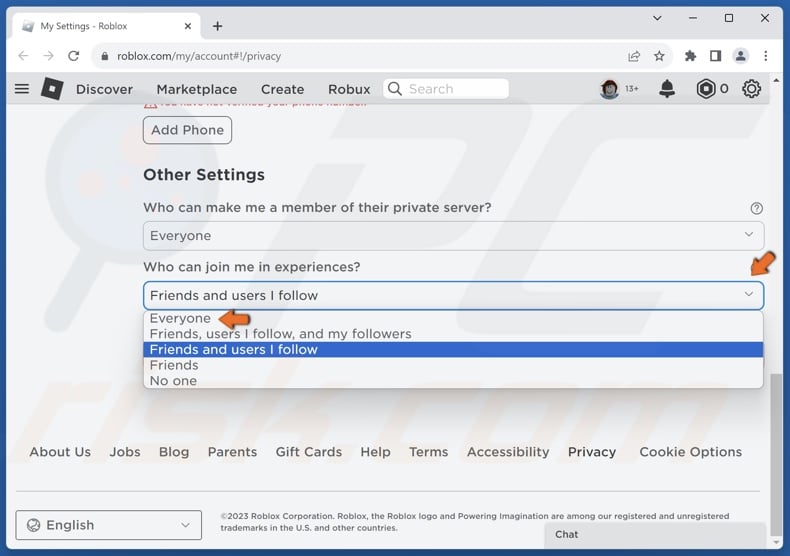View site lock information icon

(105, 56)
